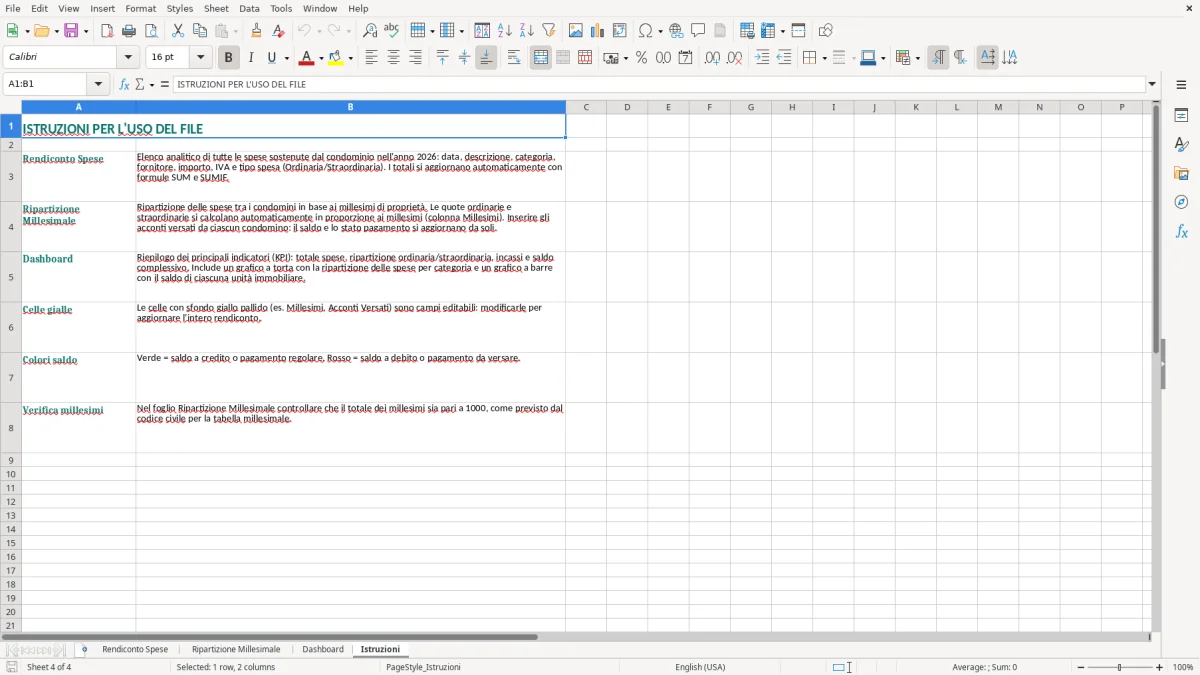Click the Insert Image icon
This screenshot has width=1200, height=675.
pos(575,31)
